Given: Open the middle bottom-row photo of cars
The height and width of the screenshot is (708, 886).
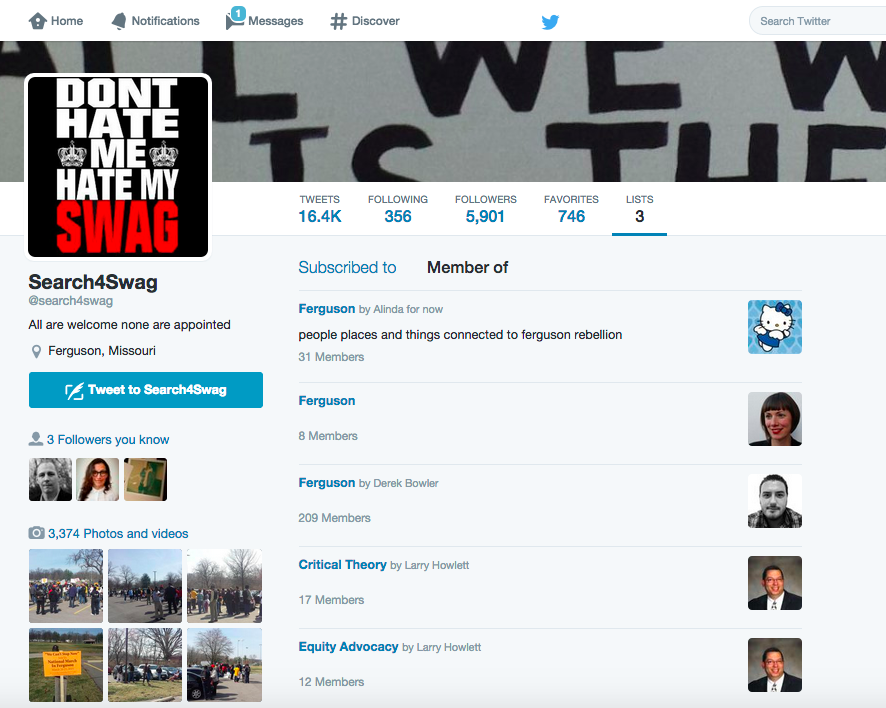Looking at the screenshot, I should pos(145,665).
